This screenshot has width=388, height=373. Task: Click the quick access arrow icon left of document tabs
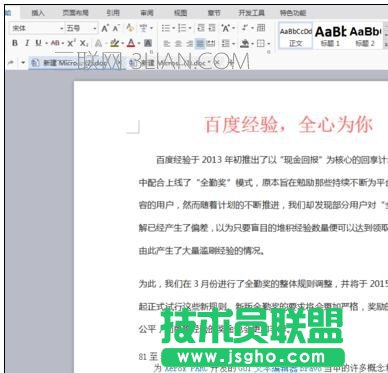(11, 63)
